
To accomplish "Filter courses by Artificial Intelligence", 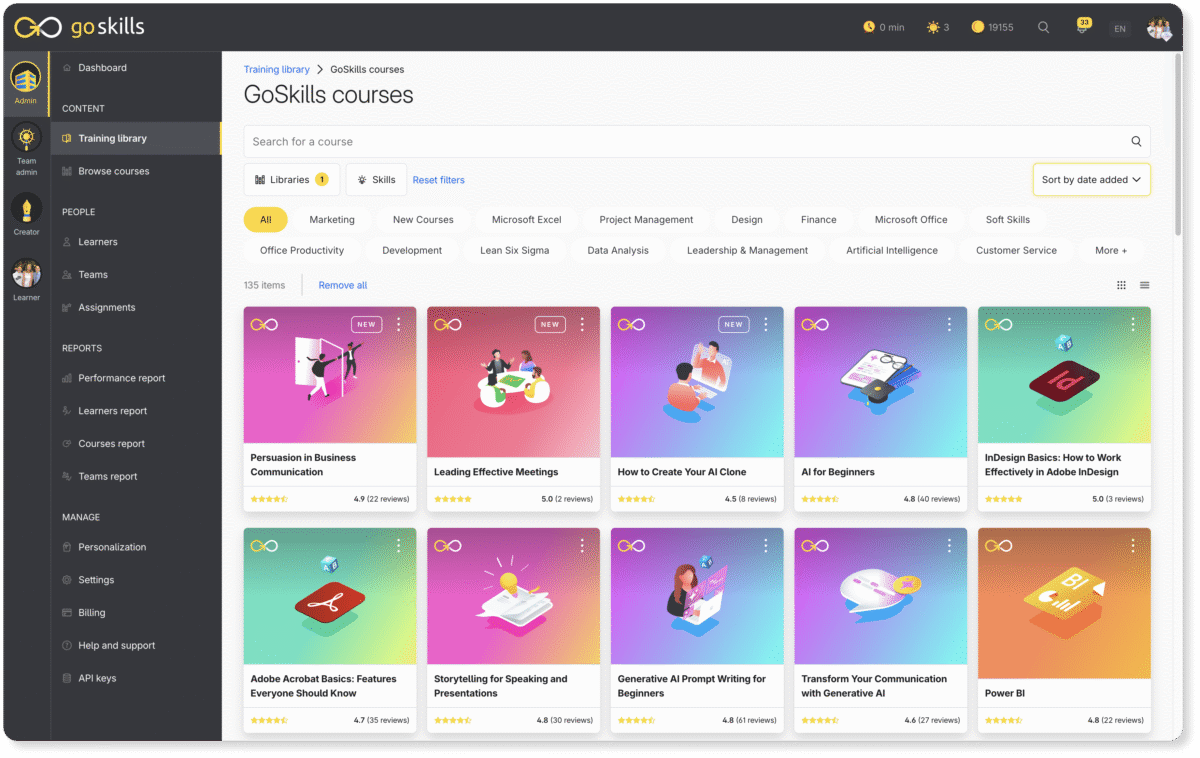I will coord(892,250).
